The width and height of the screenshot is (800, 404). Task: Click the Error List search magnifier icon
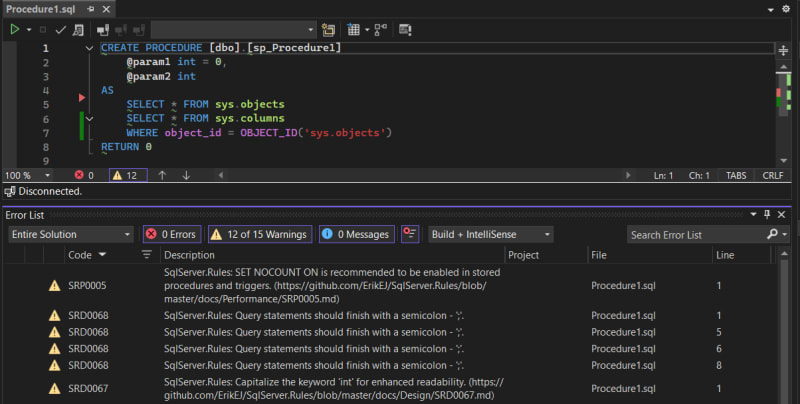tap(772, 234)
